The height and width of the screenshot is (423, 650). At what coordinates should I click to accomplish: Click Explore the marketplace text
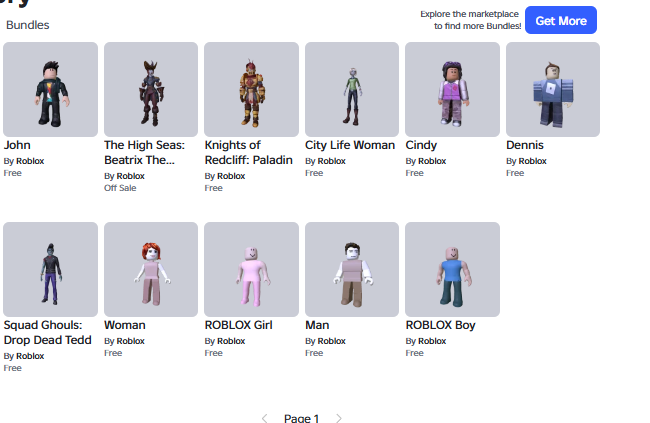tap(470, 20)
